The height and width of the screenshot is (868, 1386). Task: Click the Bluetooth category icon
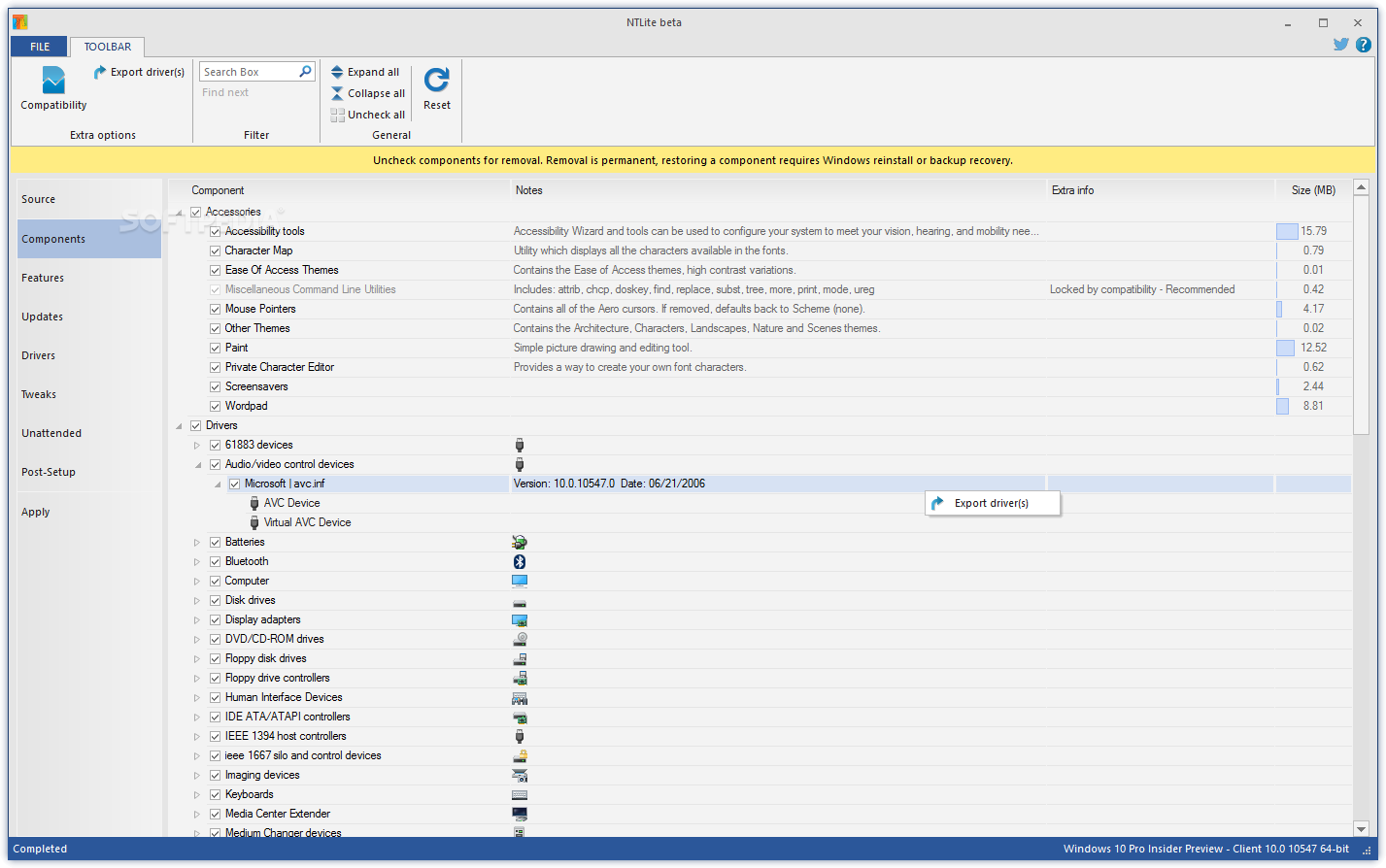tap(520, 561)
